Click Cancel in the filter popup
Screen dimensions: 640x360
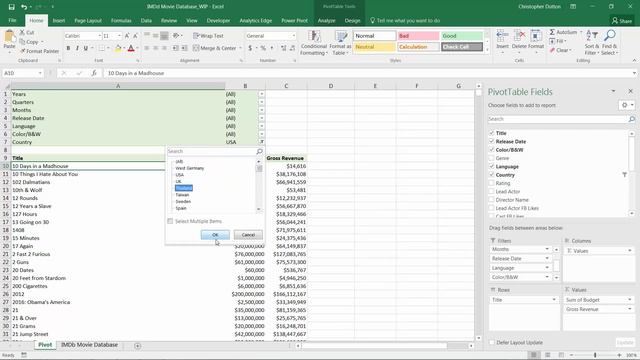click(248, 235)
